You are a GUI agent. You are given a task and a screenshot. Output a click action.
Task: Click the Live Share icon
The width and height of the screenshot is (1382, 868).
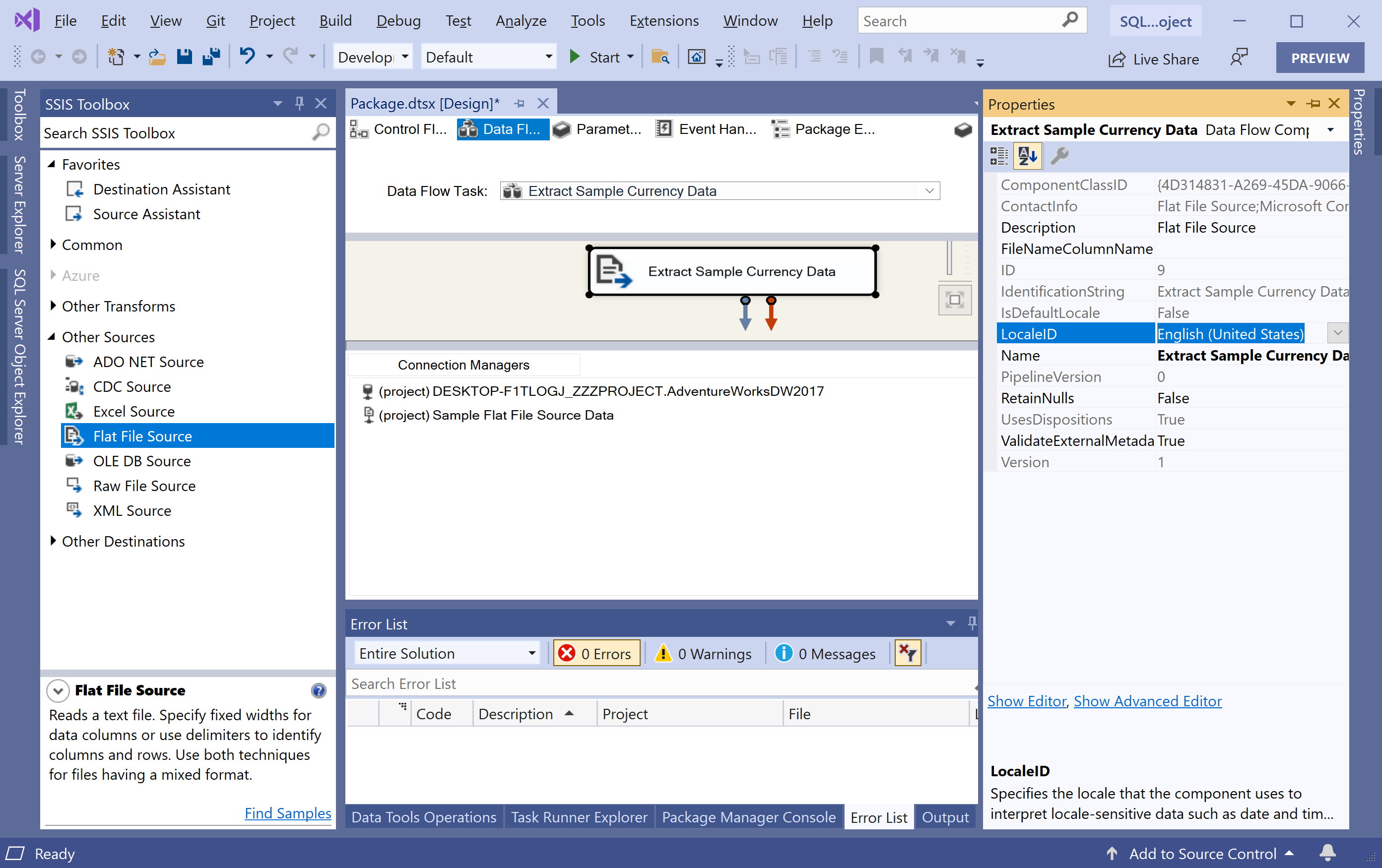1117,59
